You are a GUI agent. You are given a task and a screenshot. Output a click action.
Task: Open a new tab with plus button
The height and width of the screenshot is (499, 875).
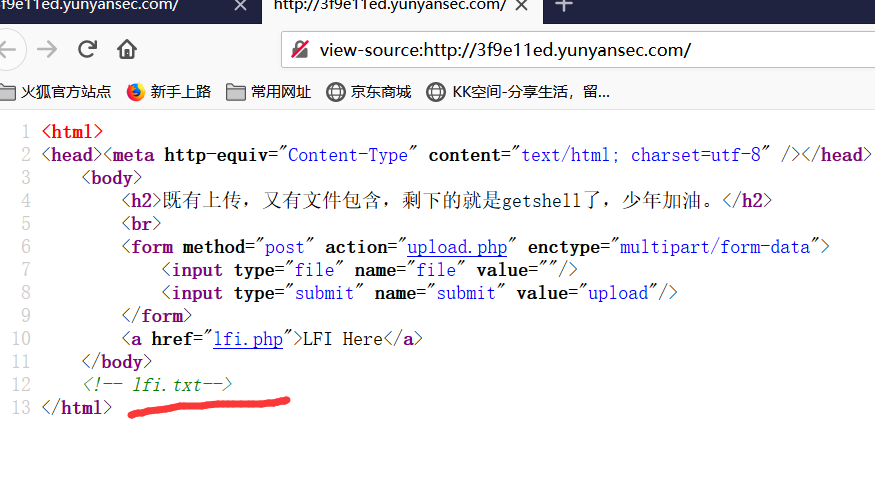[564, 6]
